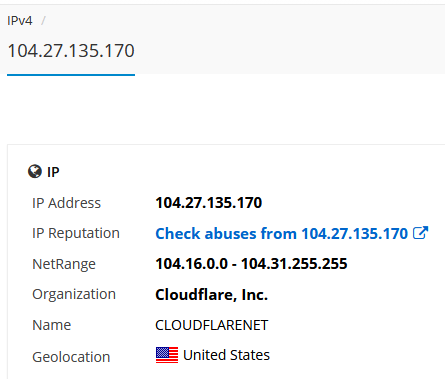
Task: Open the IPv4 breadcrumb link
Action: [x=20, y=21]
